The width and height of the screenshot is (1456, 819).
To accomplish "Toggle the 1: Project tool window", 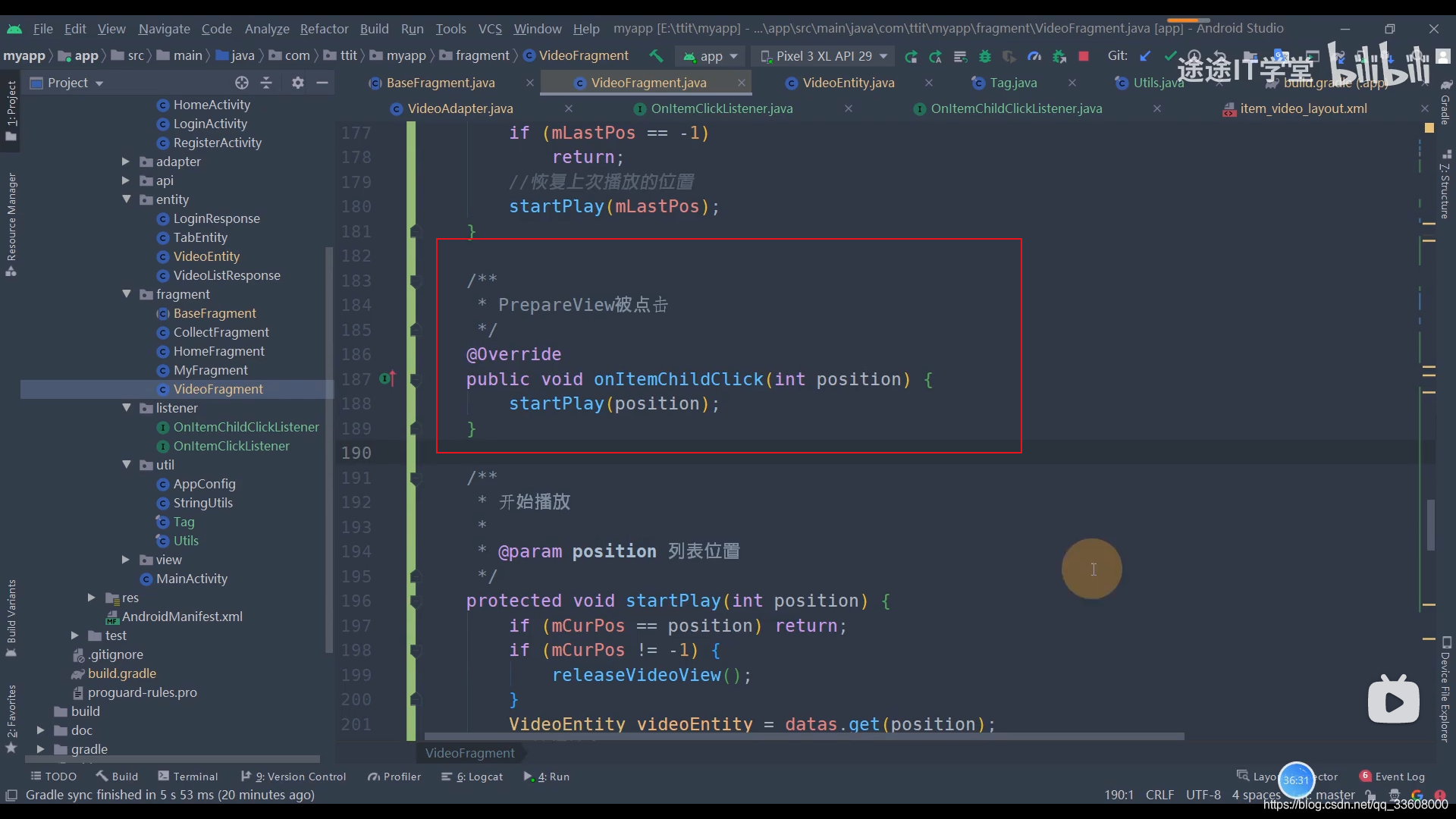I will (11, 111).
